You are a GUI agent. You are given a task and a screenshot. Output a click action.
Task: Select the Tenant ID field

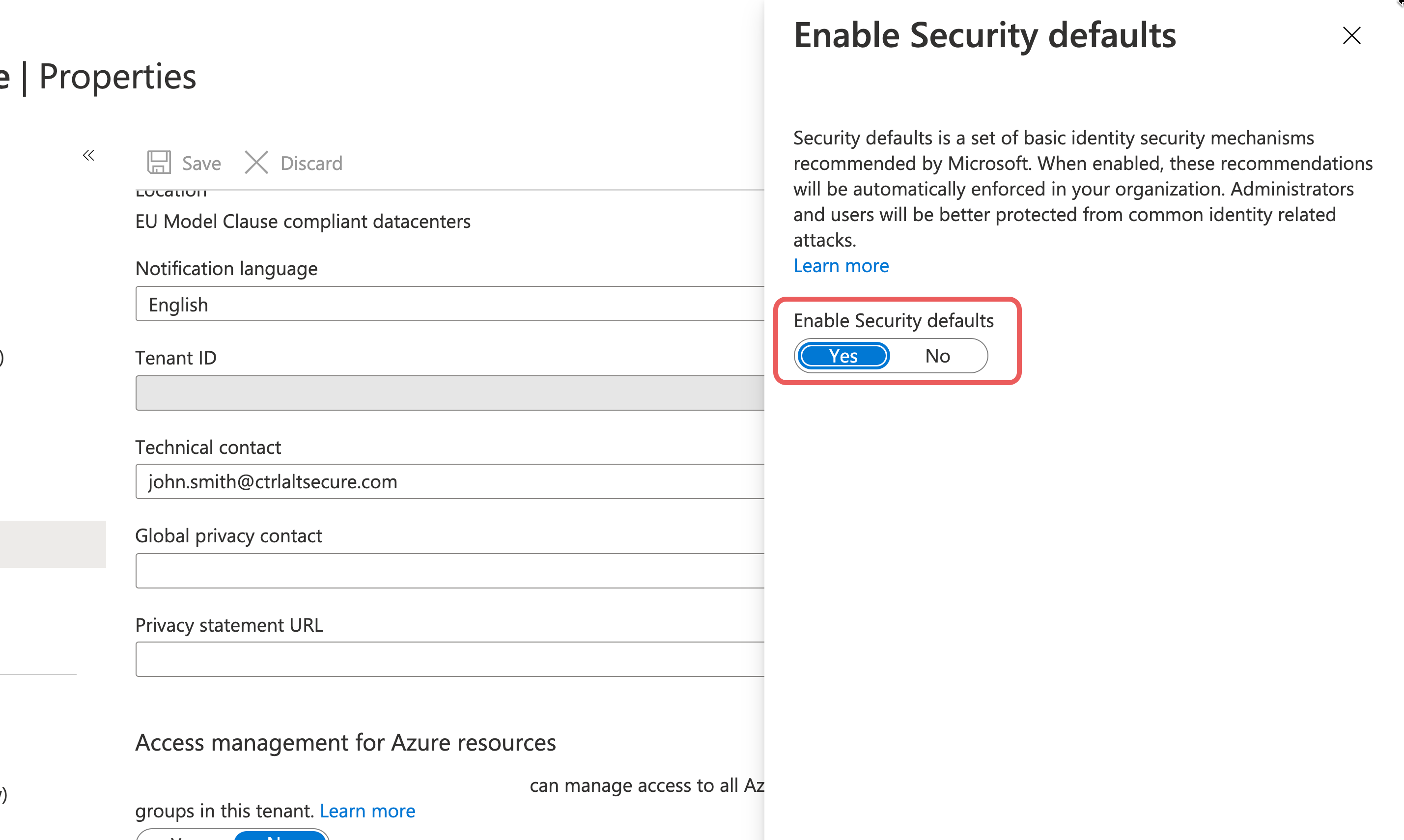(450, 393)
